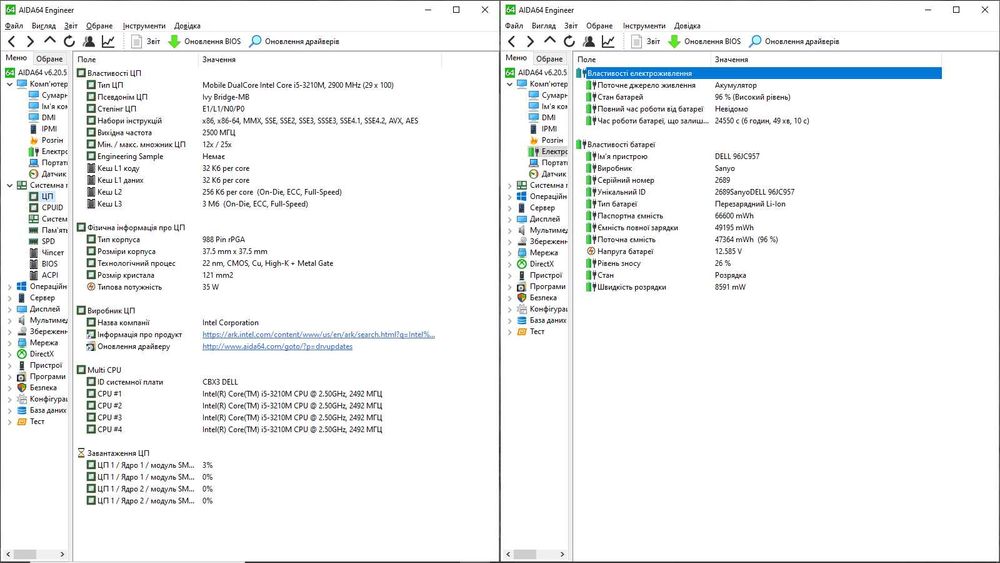Switch to Меню tab in right window
This screenshot has width=1000, height=563.
[x=517, y=58]
